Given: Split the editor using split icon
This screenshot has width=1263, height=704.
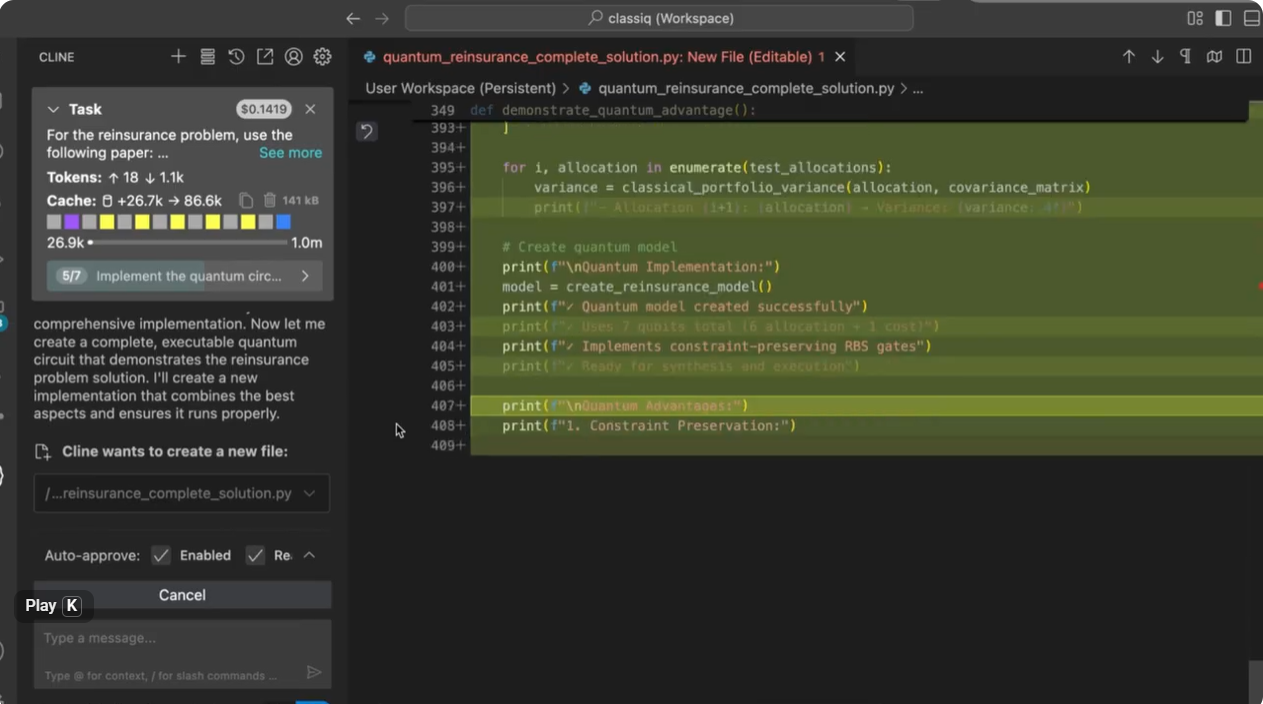Looking at the screenshot, I should [x=1243, y=57].
